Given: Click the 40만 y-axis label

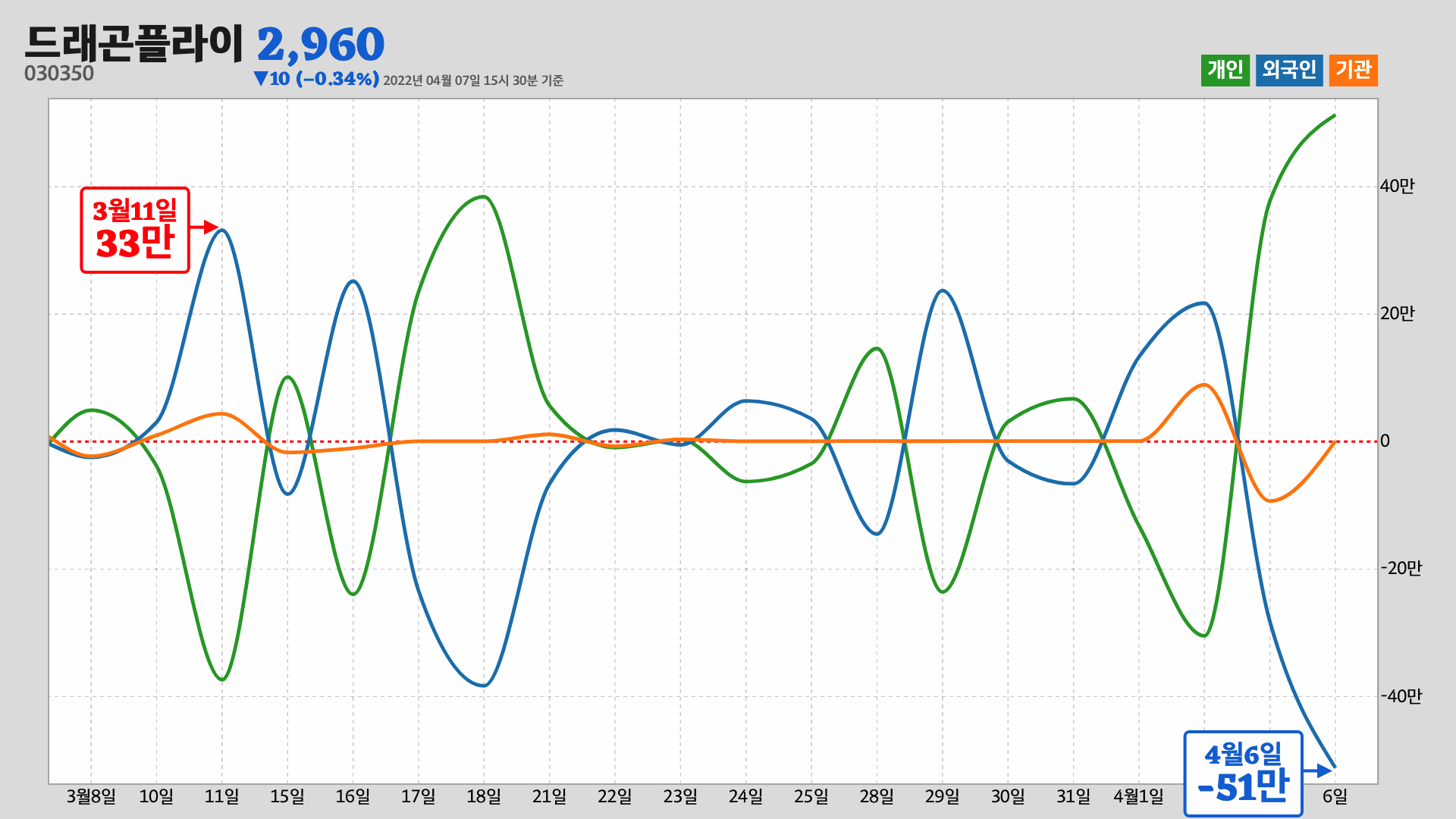Looking at the screenshot, I should 1398,187.
